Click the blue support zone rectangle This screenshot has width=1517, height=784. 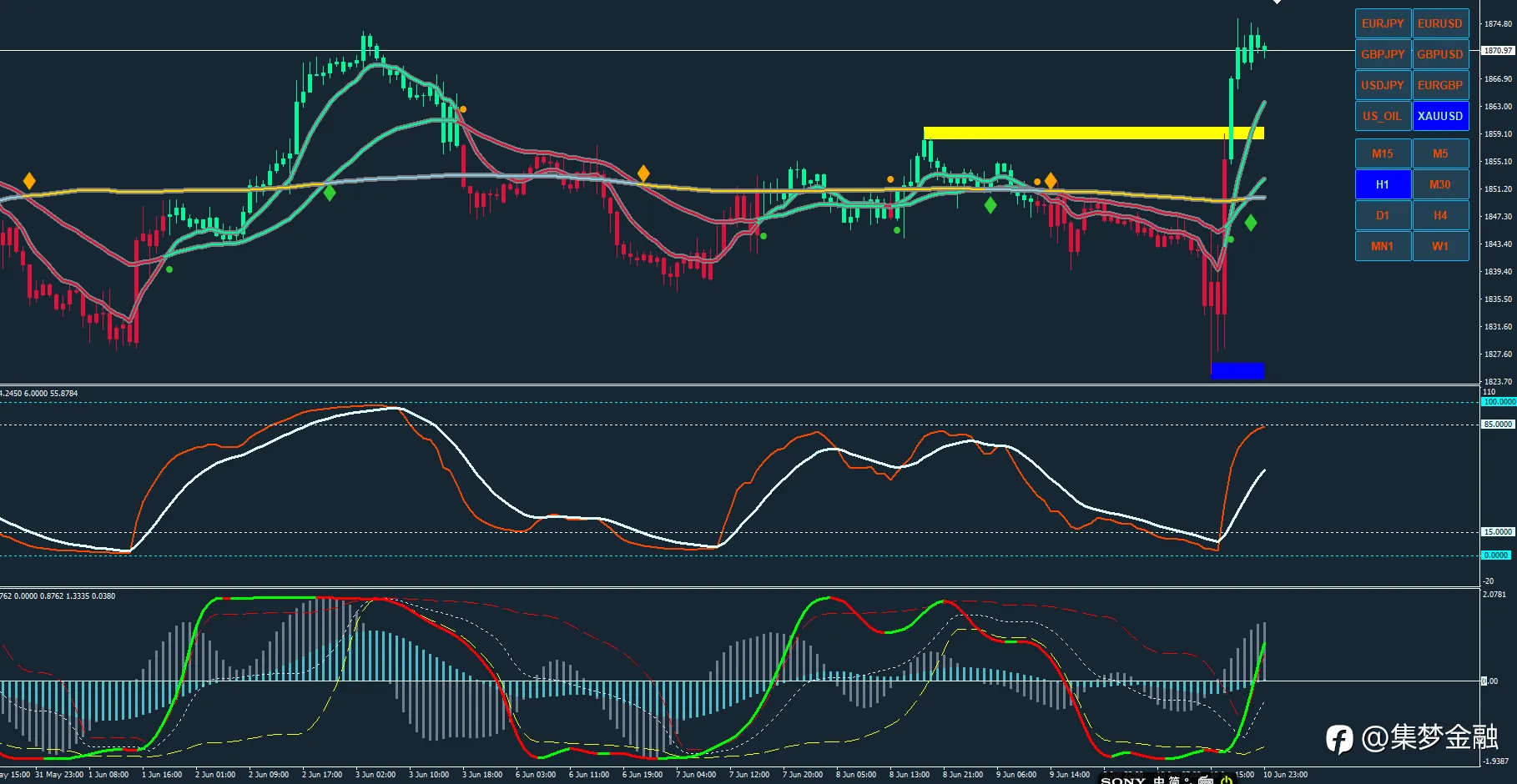tap(1237, 371)
